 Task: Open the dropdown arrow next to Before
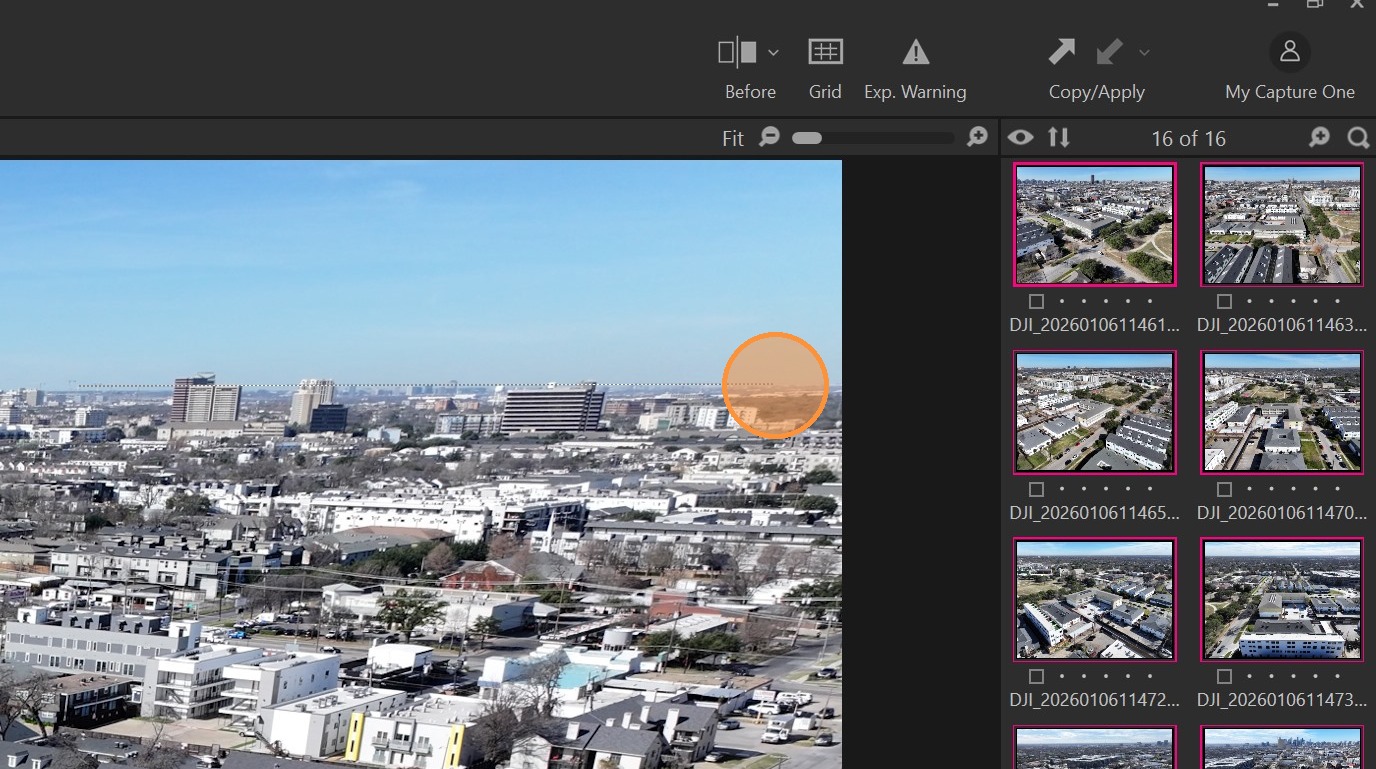click(x=773, y=52)
